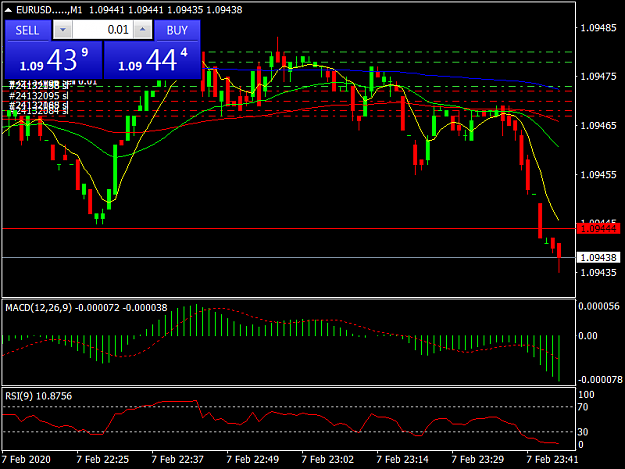Click the EURUSD M1 chart title text
Screen dimensions: 625x469
coord(49,10)
